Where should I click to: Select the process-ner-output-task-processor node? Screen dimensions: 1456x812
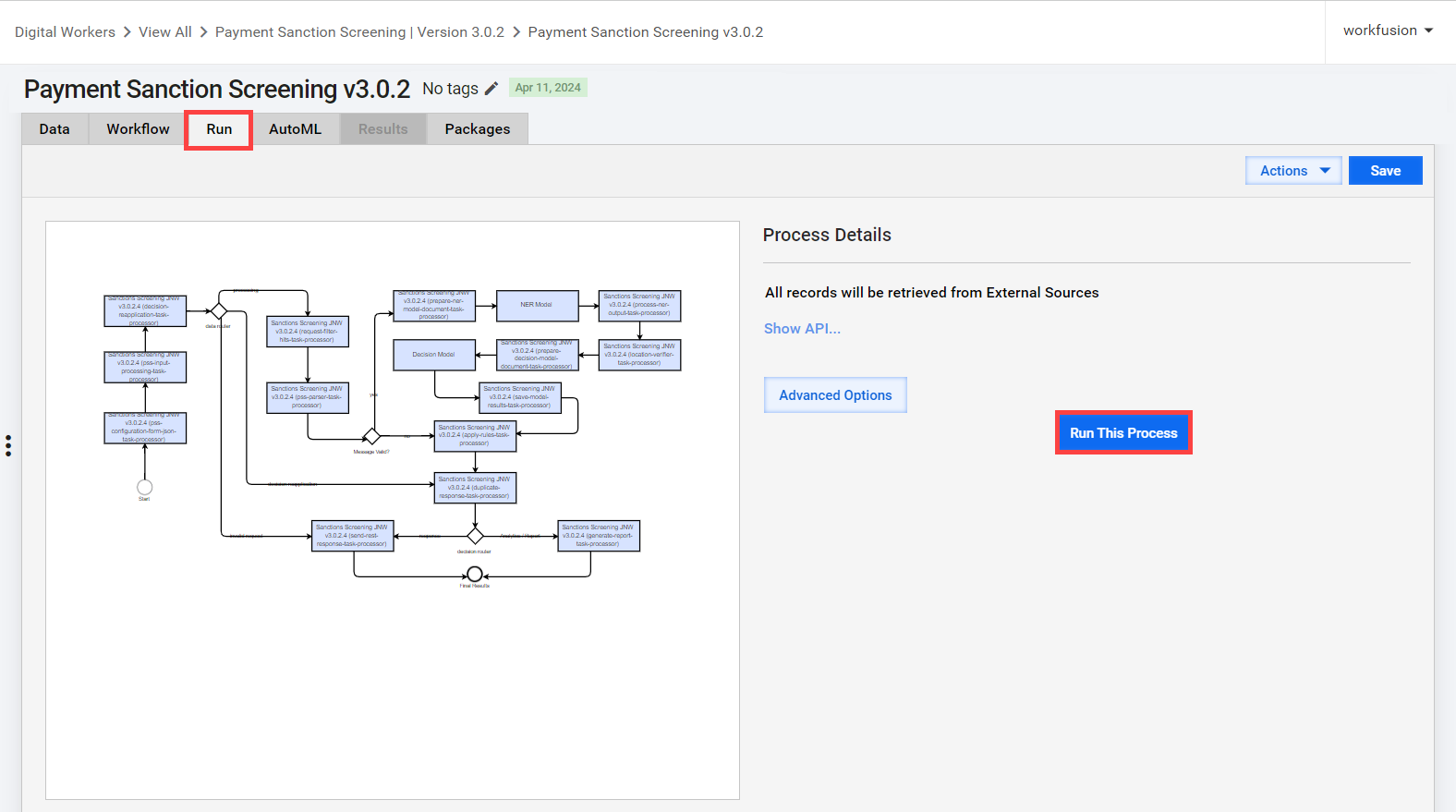(x=639, y=306)
